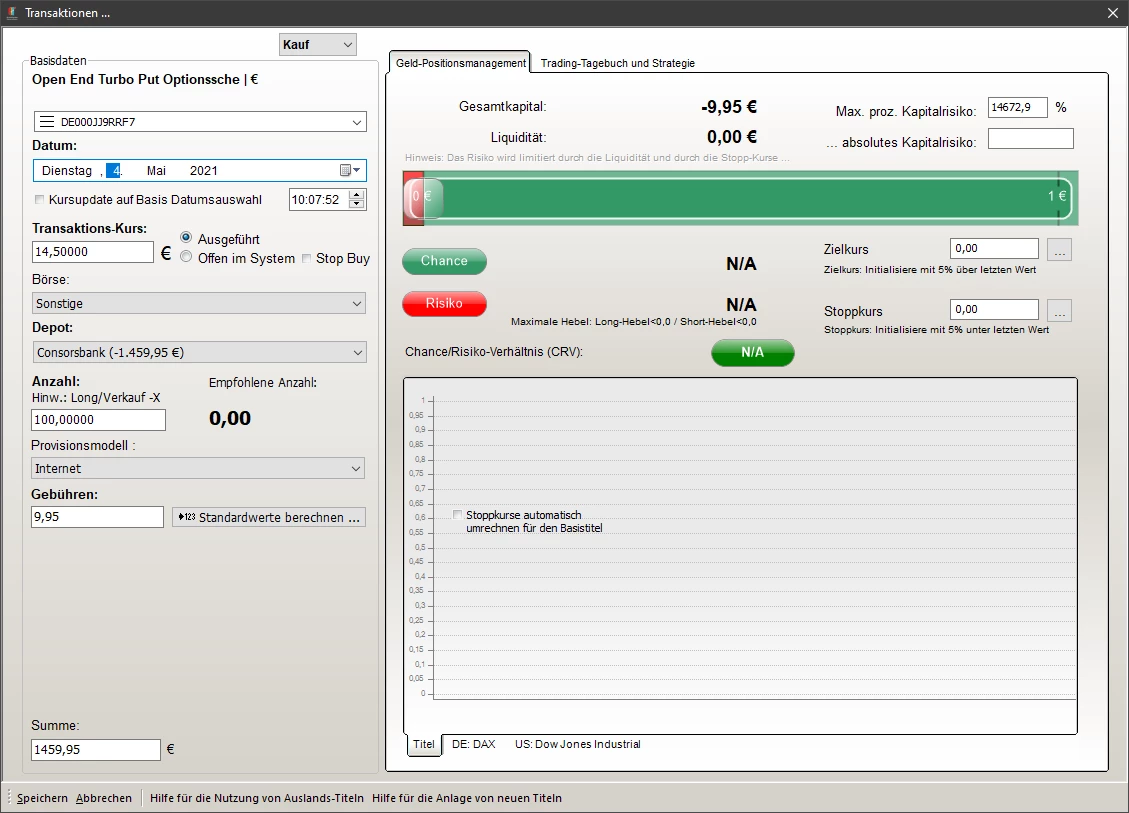Click the ellipsis button next to Zielkurs
Image resolution: width=1129 pixels, height=813 pixels.
coord(1060,250)
